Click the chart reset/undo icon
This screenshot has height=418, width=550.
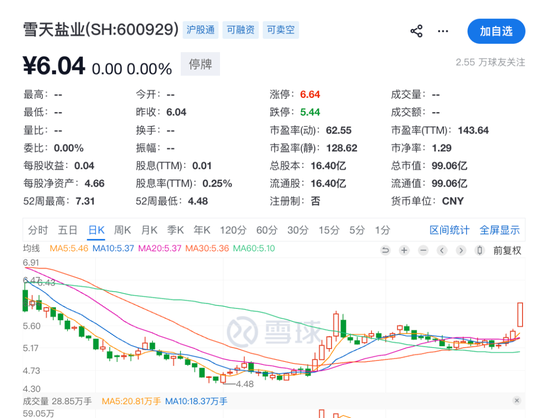(385, 250)
